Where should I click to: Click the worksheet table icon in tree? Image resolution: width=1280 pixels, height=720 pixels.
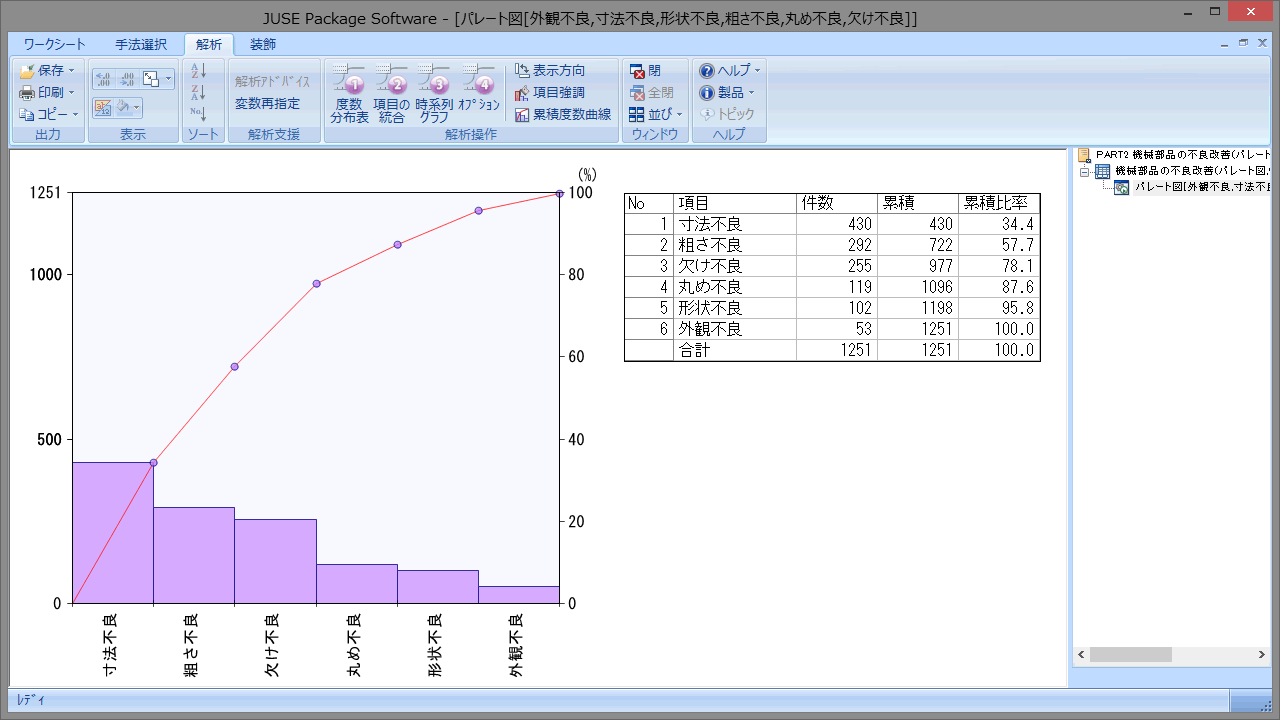(x=1103, y=171)
